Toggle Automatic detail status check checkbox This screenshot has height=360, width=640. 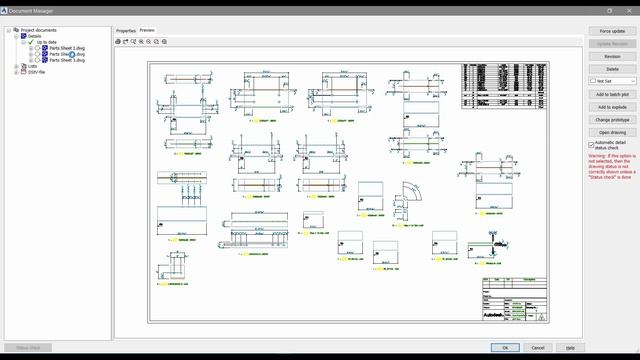pos(591,145)
